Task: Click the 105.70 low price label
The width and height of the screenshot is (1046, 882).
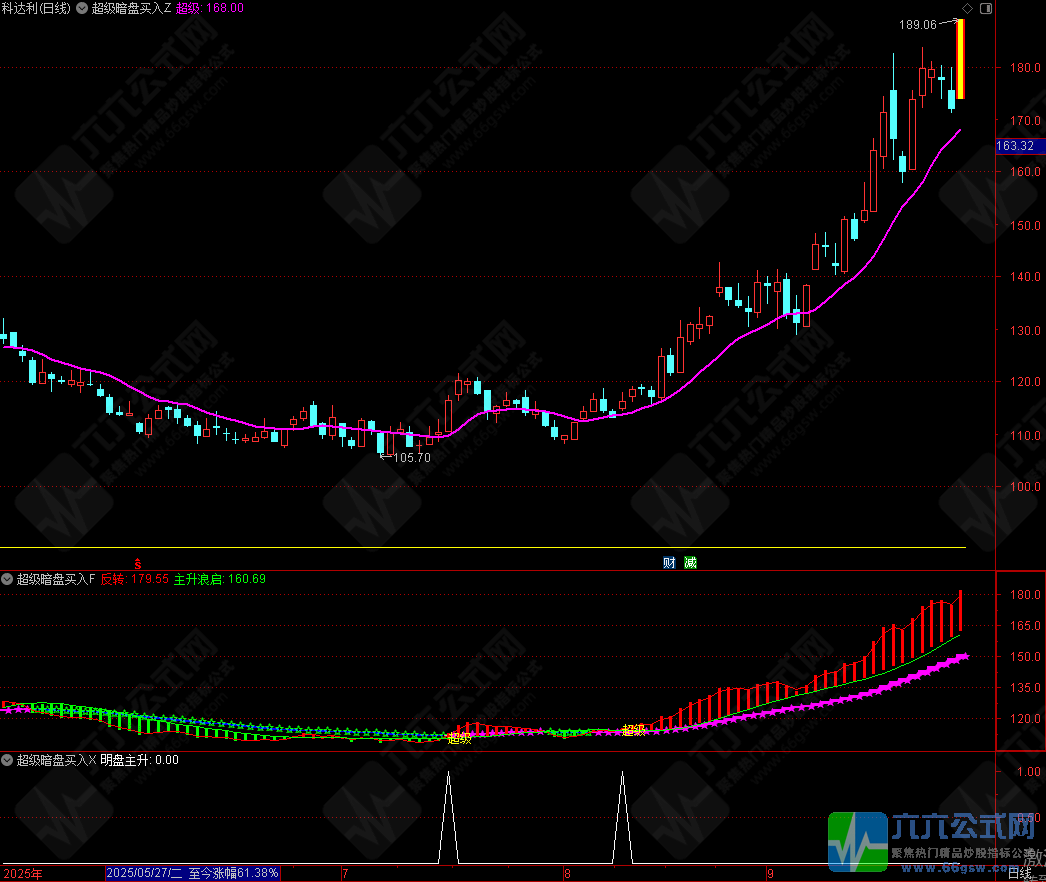Action: point(412,457)
